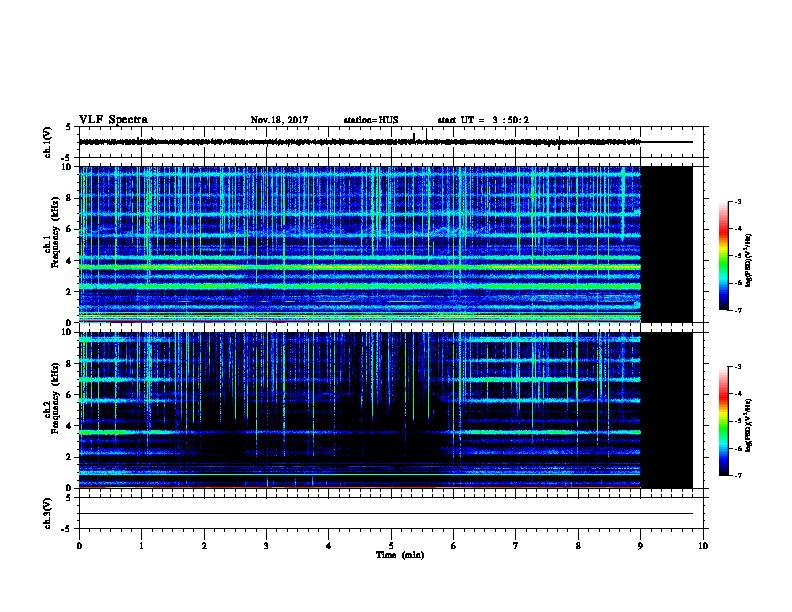Select the ch.2 colorbar "log(PSD)" label
Image resolution: width=792 pixels, height=612 pixels.
[x=748, y=426]
